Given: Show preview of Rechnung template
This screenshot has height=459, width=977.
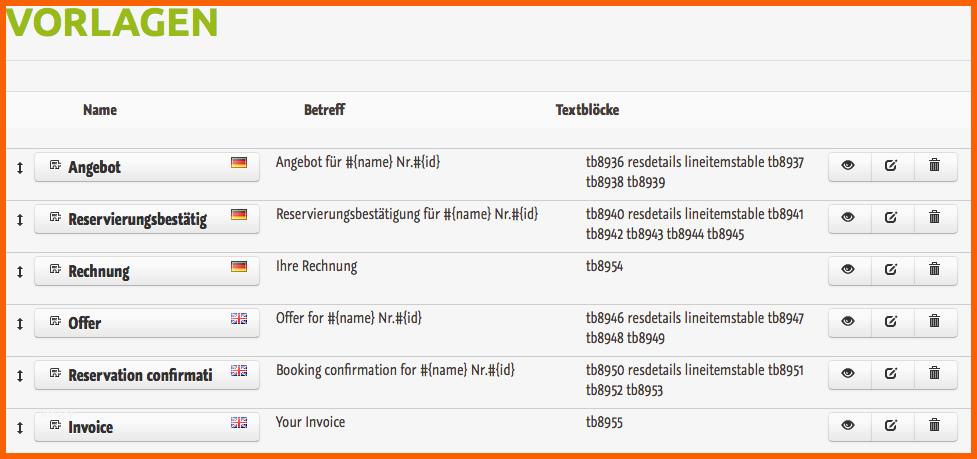Looking at the screenshot, I should click(x=849, y=270).
